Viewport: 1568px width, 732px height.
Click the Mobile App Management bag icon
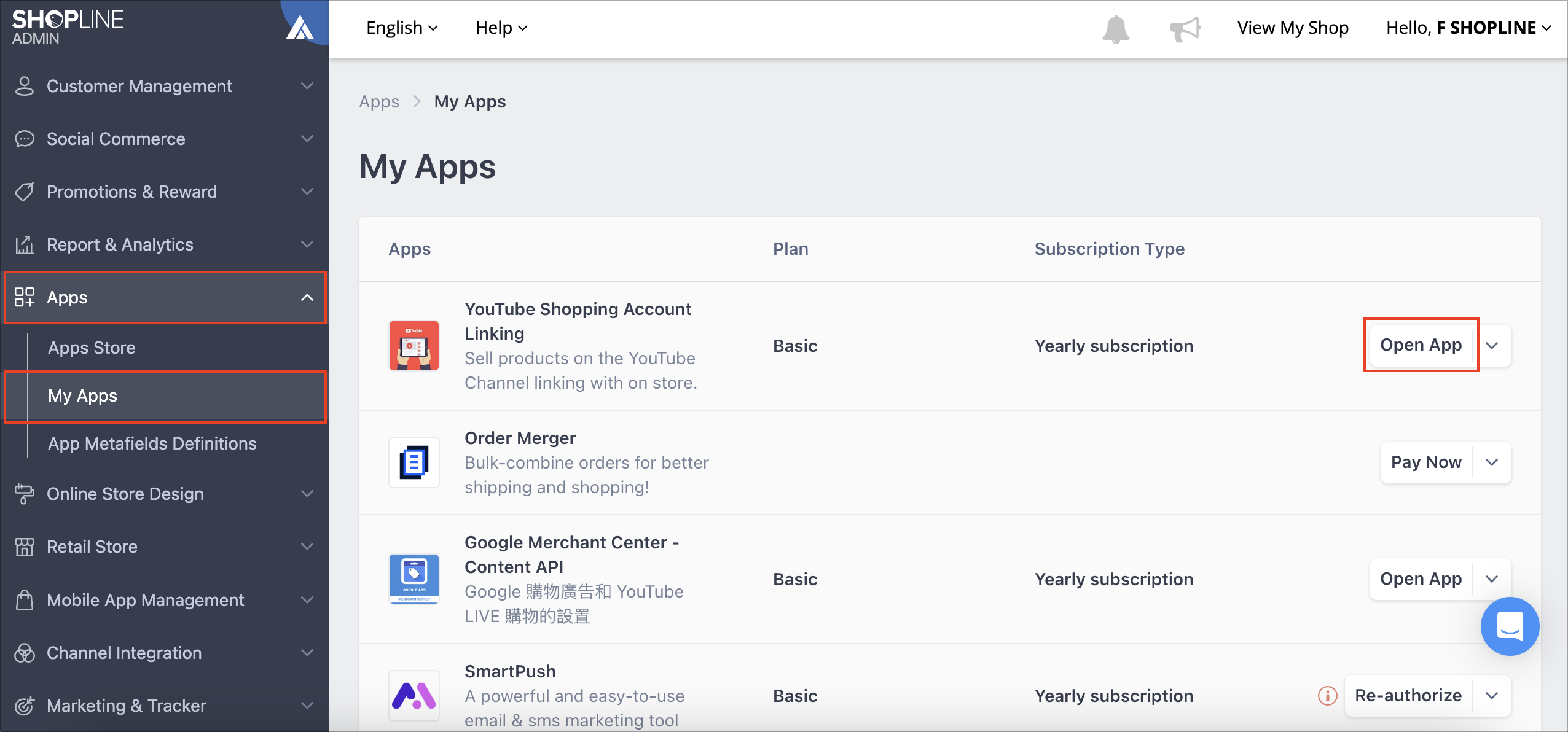[25, 600]
